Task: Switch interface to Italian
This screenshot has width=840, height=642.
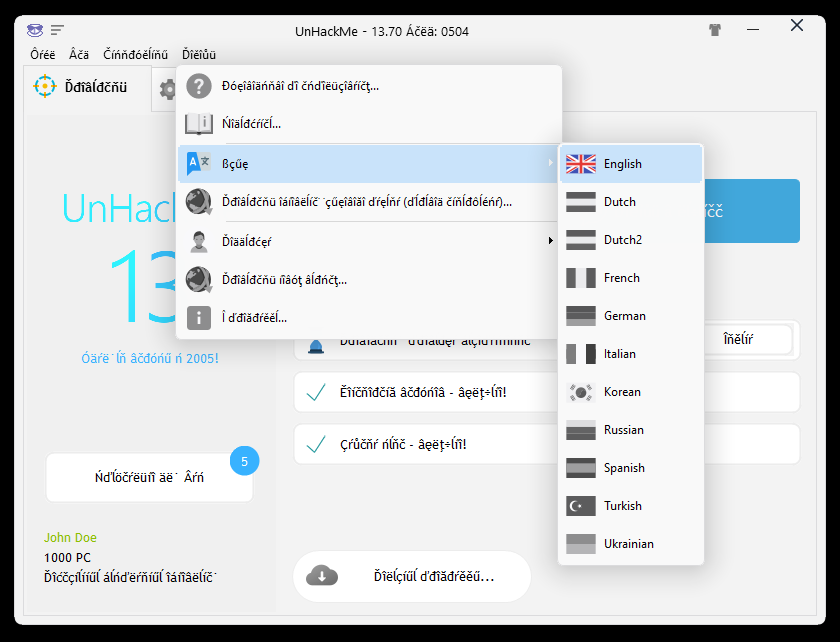Action: (631, 354)
